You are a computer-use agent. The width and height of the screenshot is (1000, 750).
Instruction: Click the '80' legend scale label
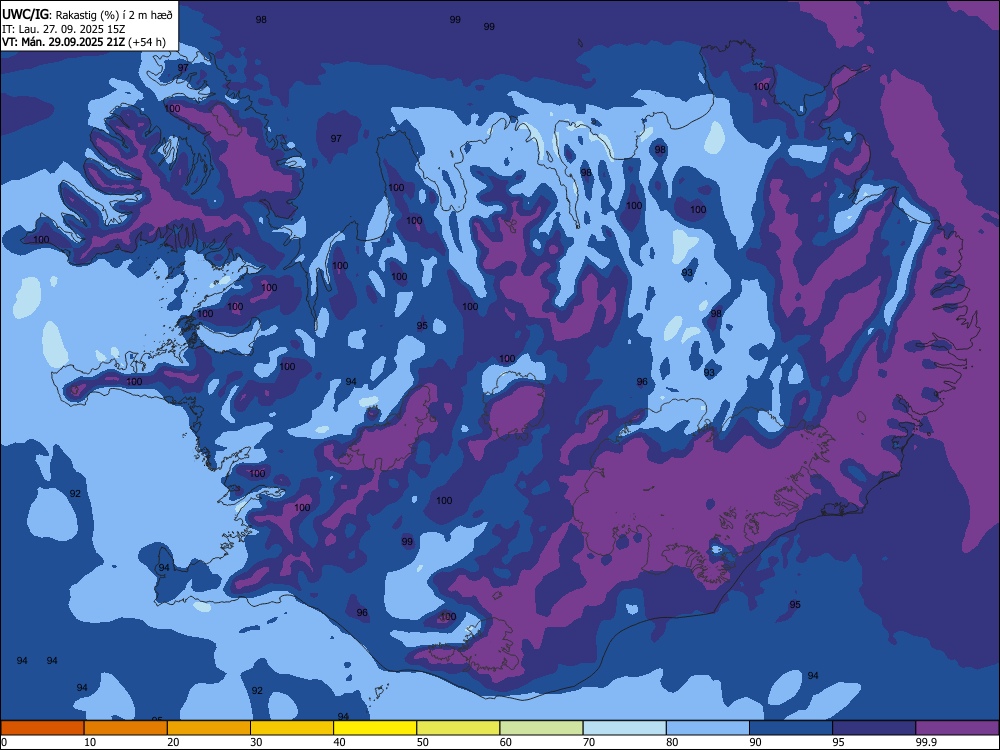[672, 742]
